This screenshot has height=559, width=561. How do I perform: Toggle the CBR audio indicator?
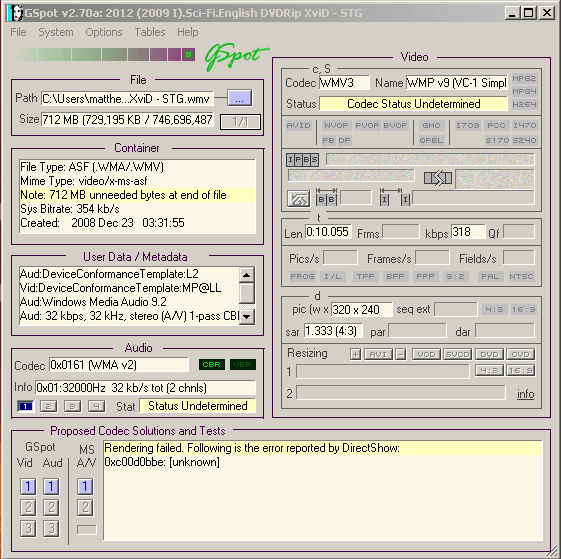click(x=211, y=365)
